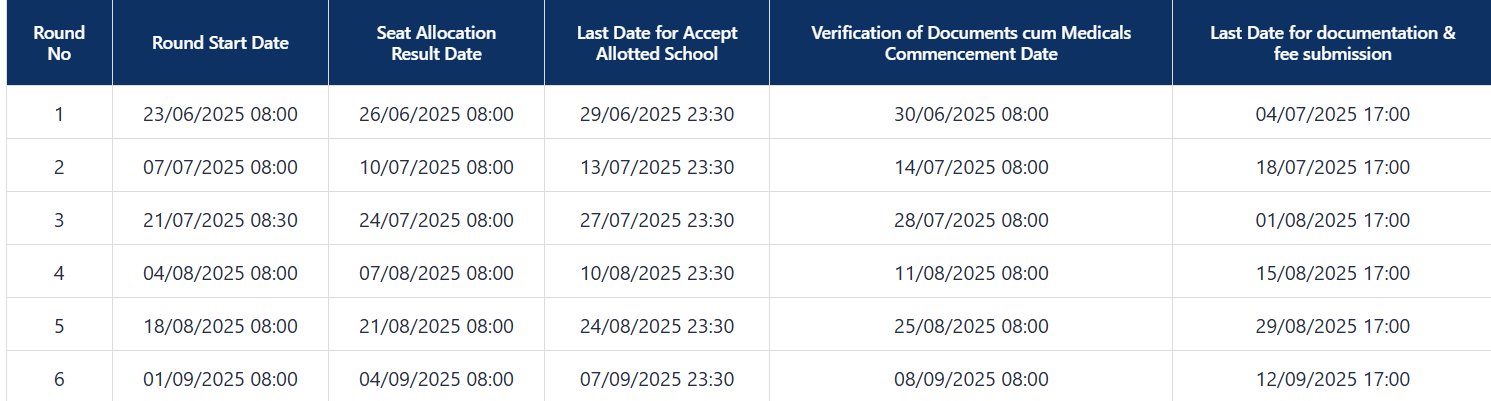Click fee deadline 04/07/2025 17:00
Screen dimensions: 1491x401
pos(1333,114)
